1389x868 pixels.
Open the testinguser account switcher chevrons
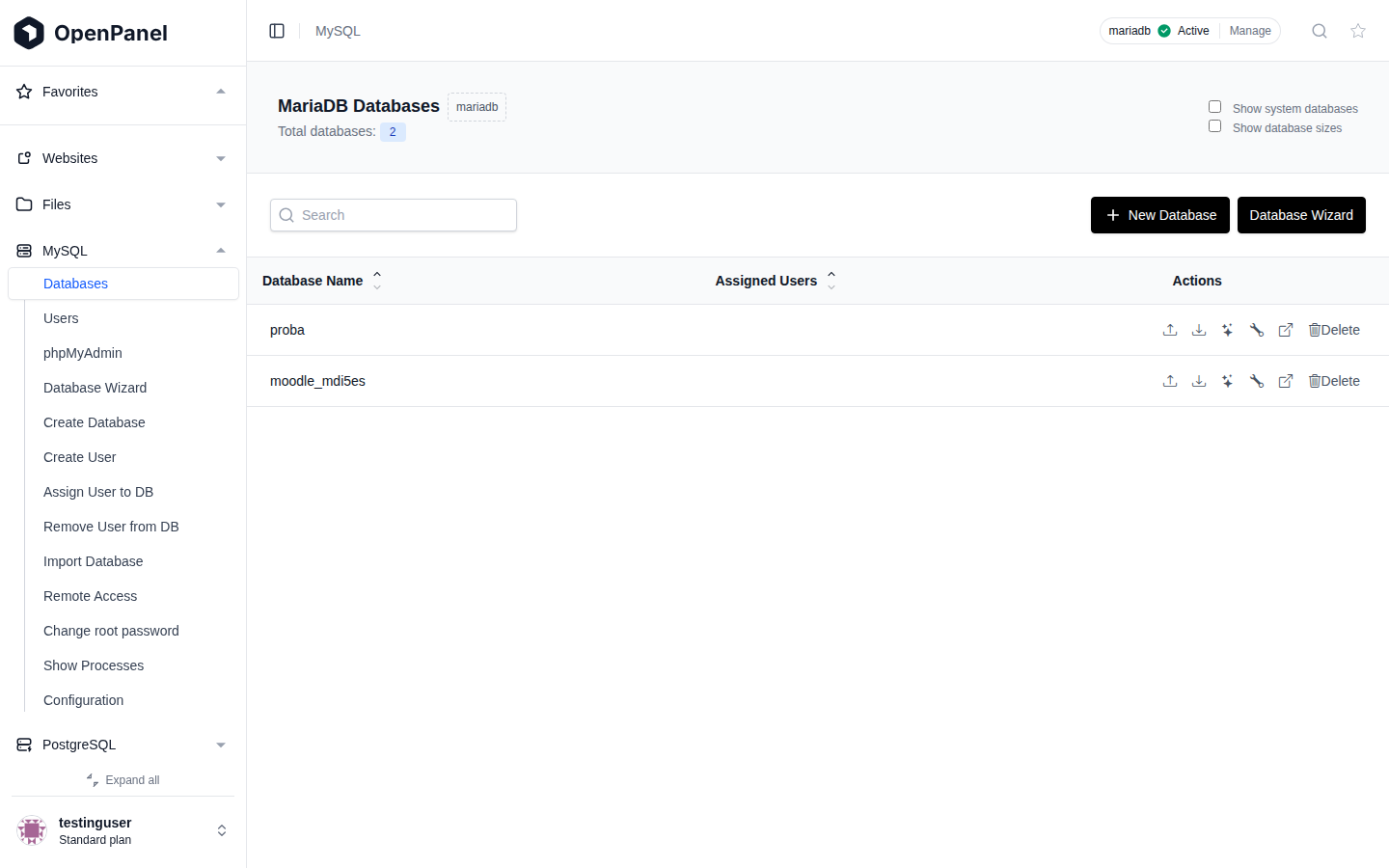pos(222,830)
